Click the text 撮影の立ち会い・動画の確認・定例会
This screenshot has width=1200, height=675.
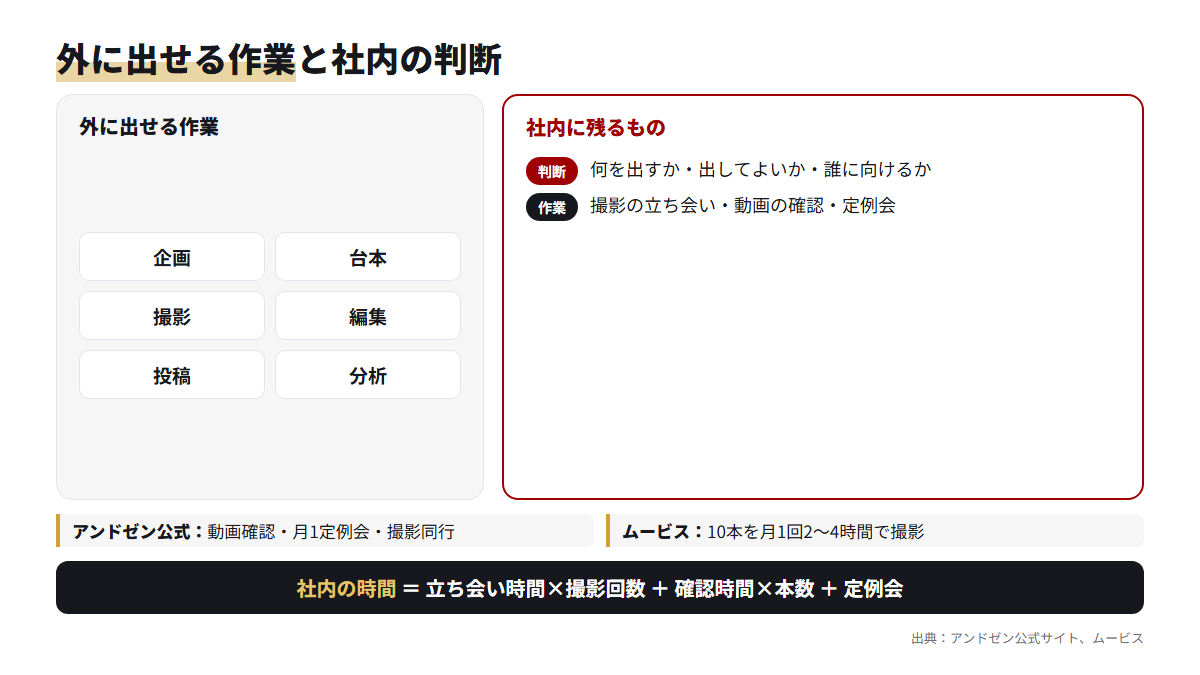pyautogui.click(x=743, y=206)
